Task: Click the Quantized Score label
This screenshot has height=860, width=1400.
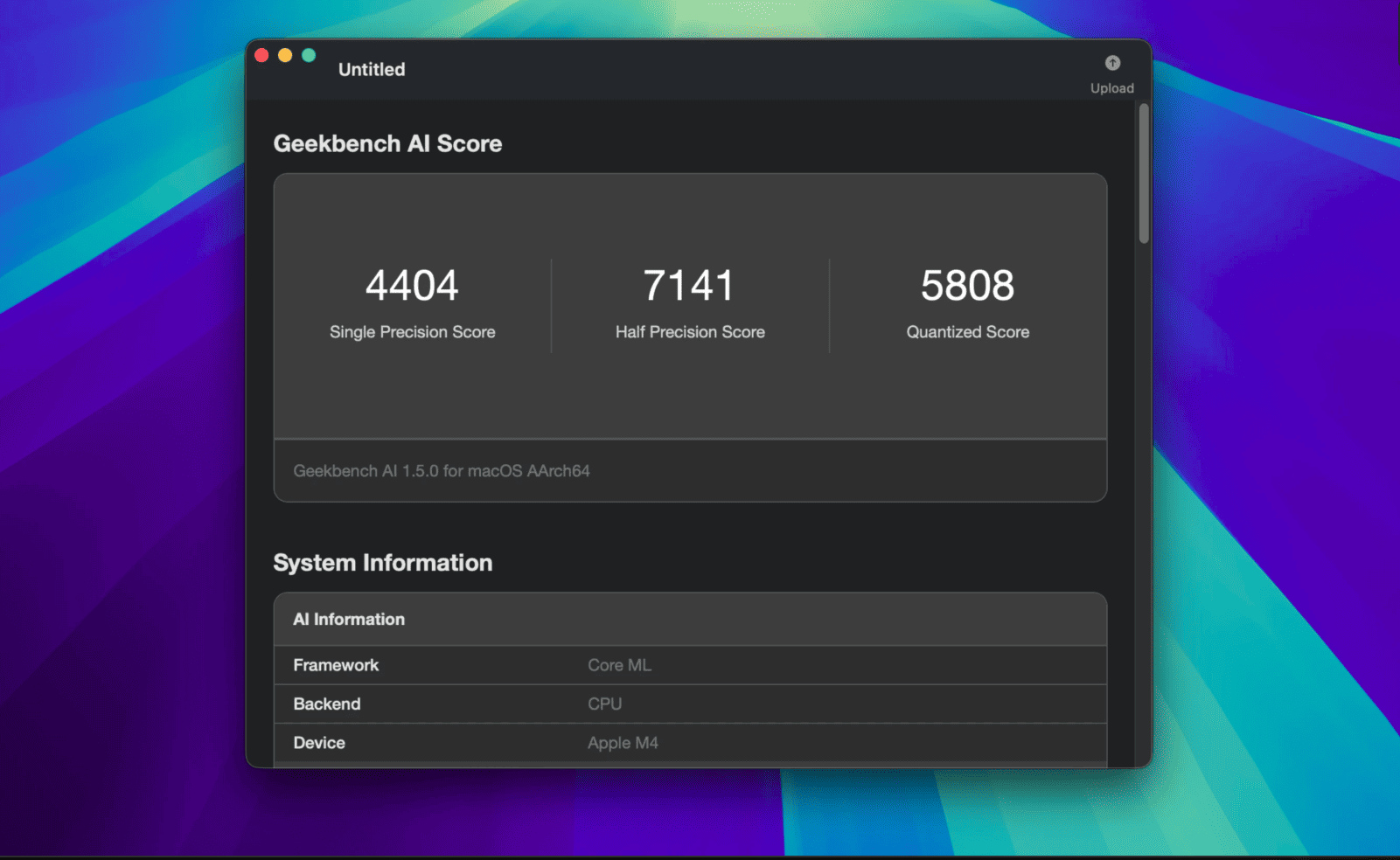Action: point(968,332)
